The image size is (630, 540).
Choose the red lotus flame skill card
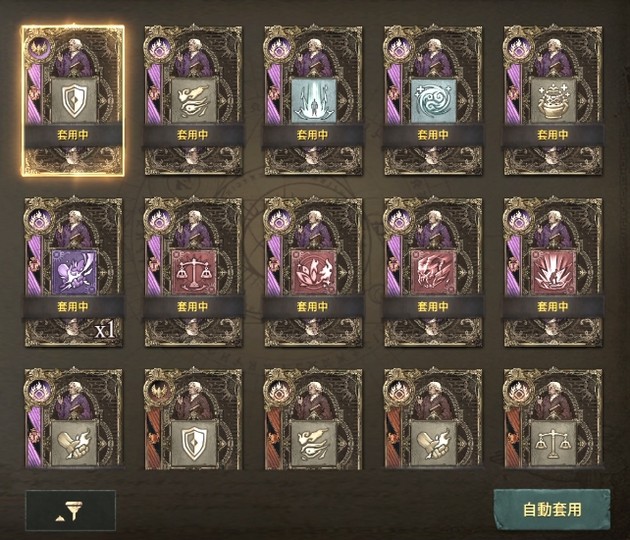(313, 272)
